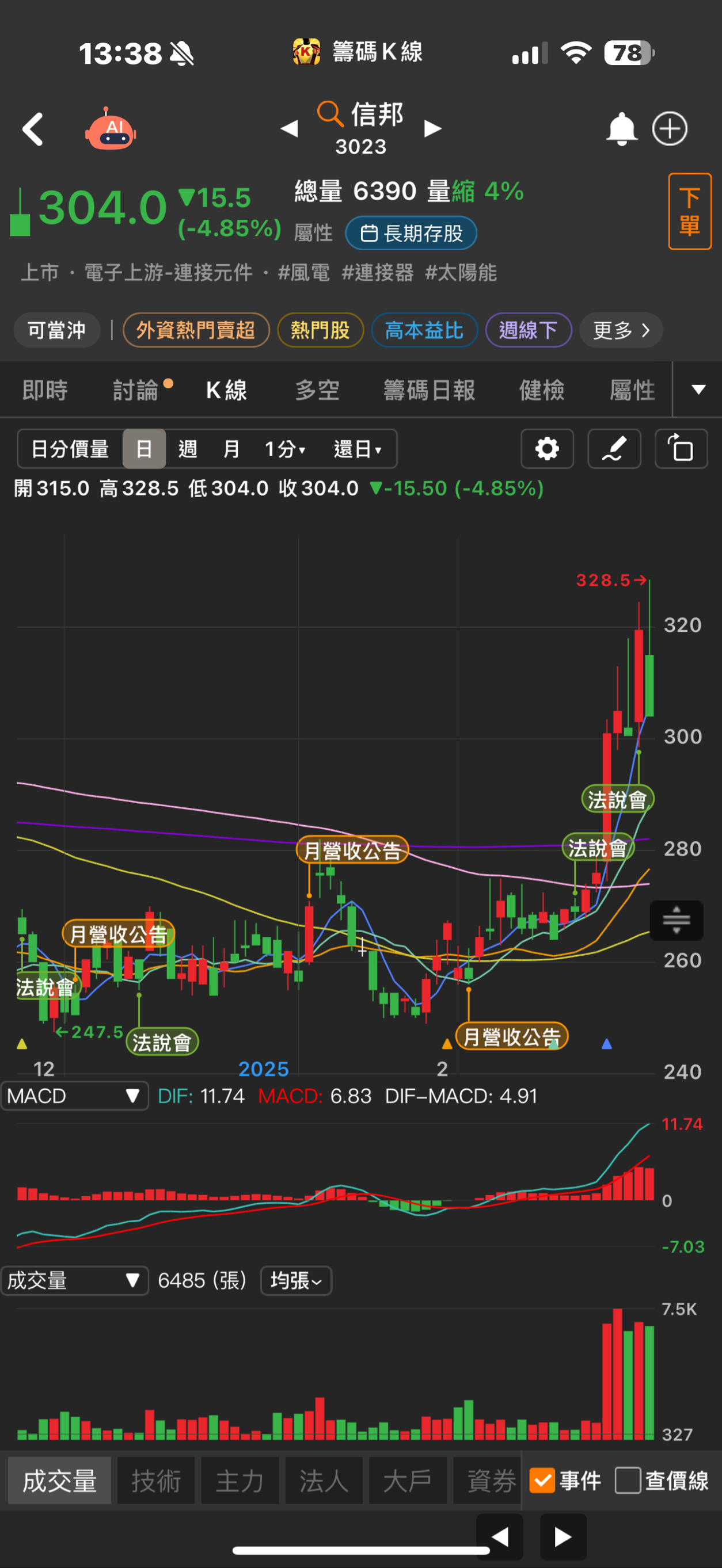This screenshot has width=722, height=1568.
Task: Tap 月營收公告 marker near February
Action: (512, 1036)
